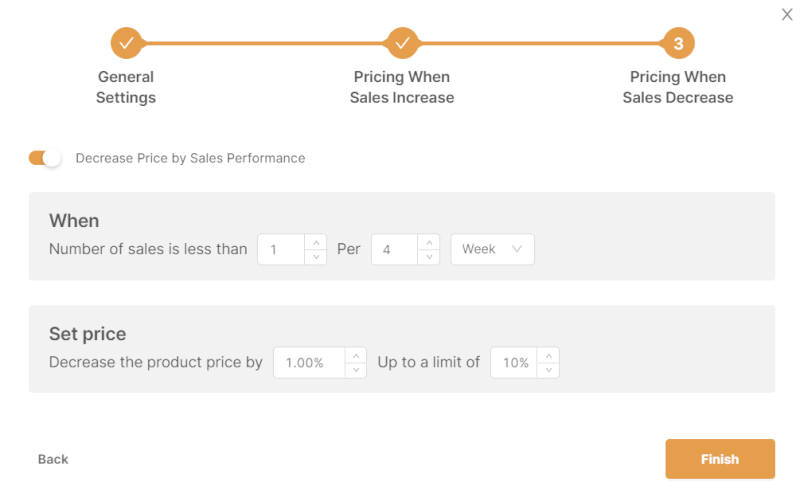Raise the price decrease percentage with up arrow
The image size is (800, 498).
click(357, 355)
